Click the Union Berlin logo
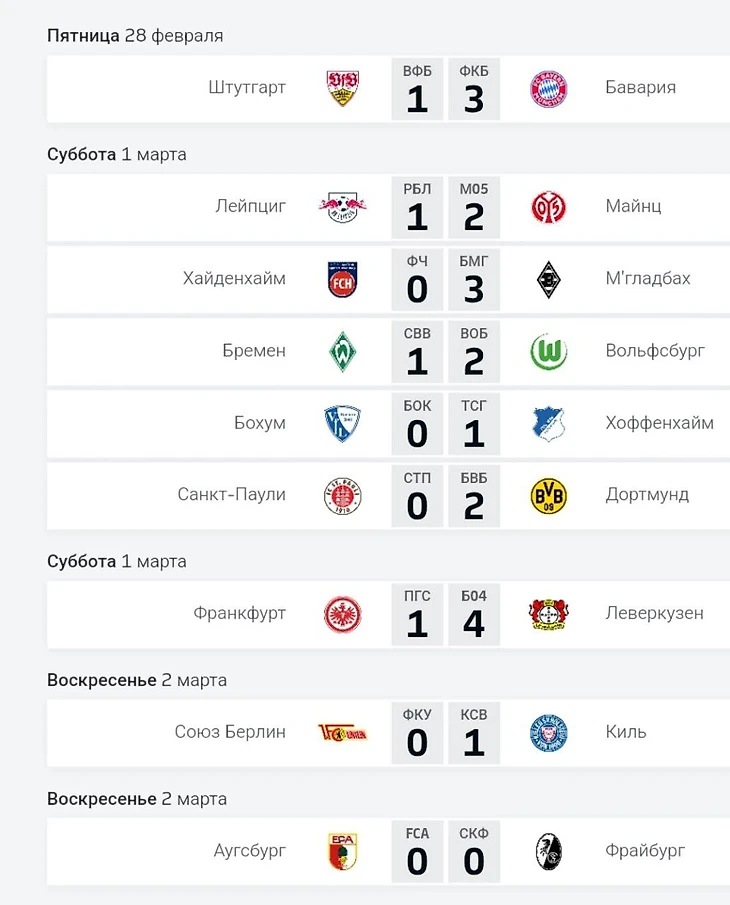Screen dimensions: 730x905 (342, 733)
